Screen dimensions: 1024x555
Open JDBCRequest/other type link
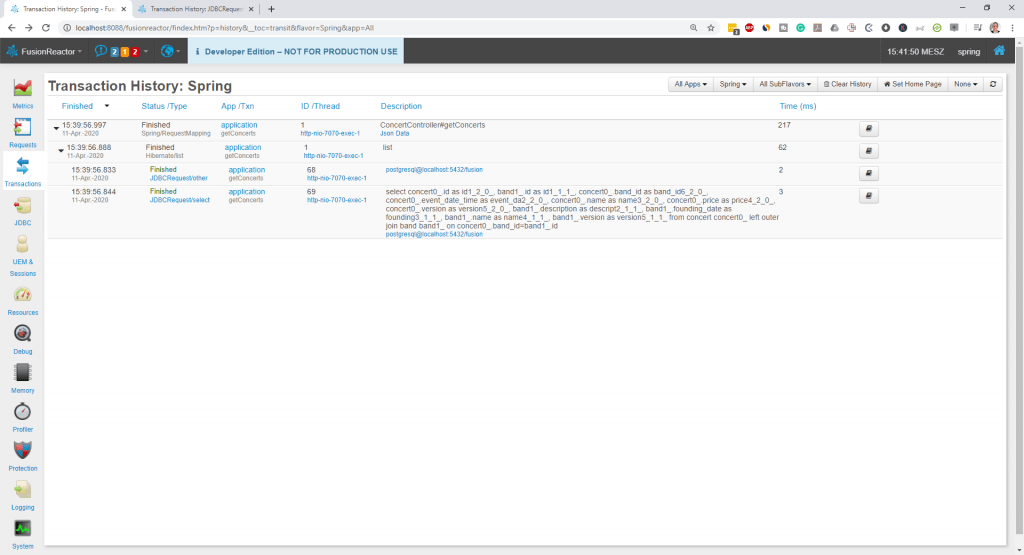(x=178, y=178)
